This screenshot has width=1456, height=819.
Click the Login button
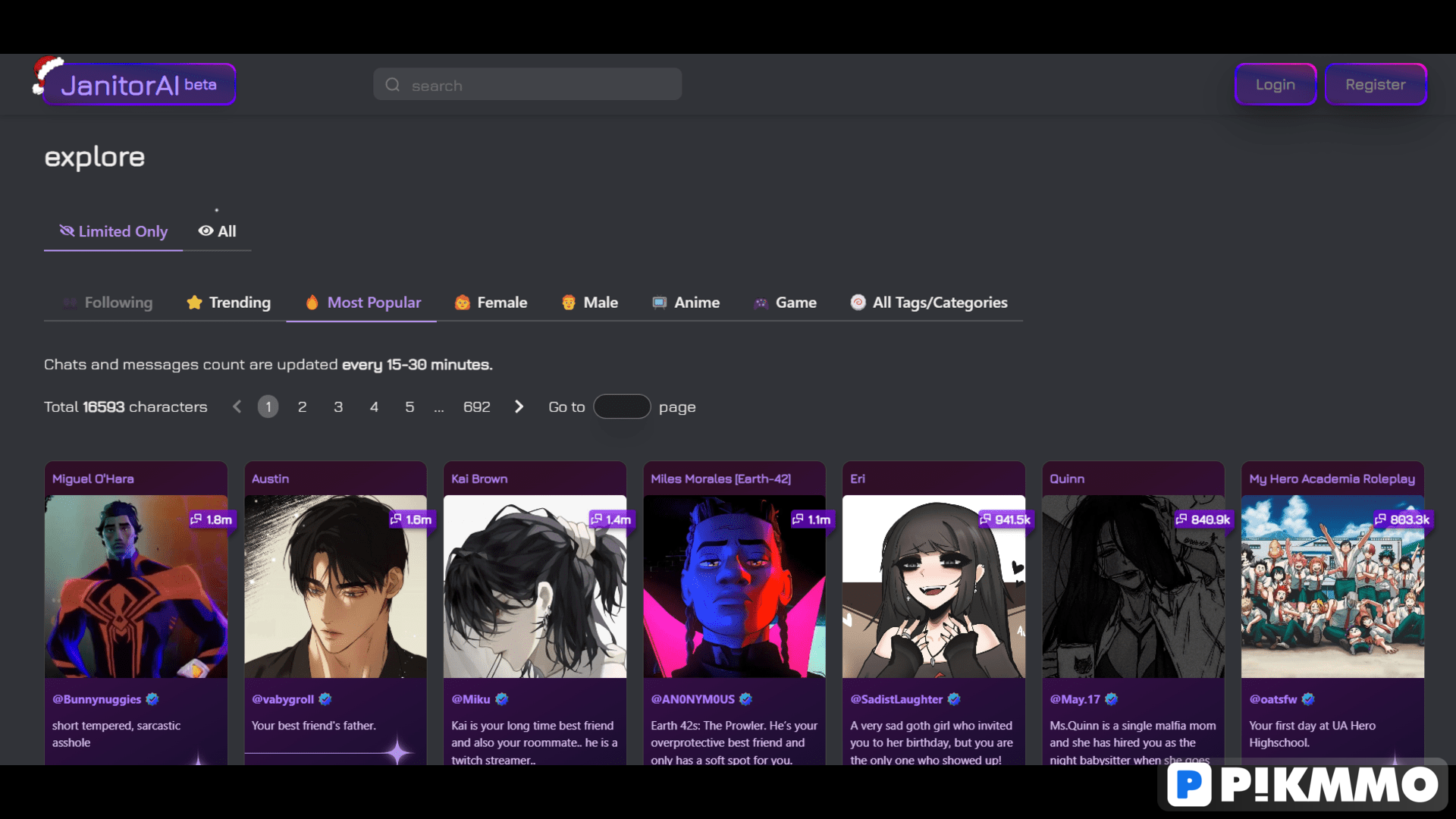[x=1276, y=84]
